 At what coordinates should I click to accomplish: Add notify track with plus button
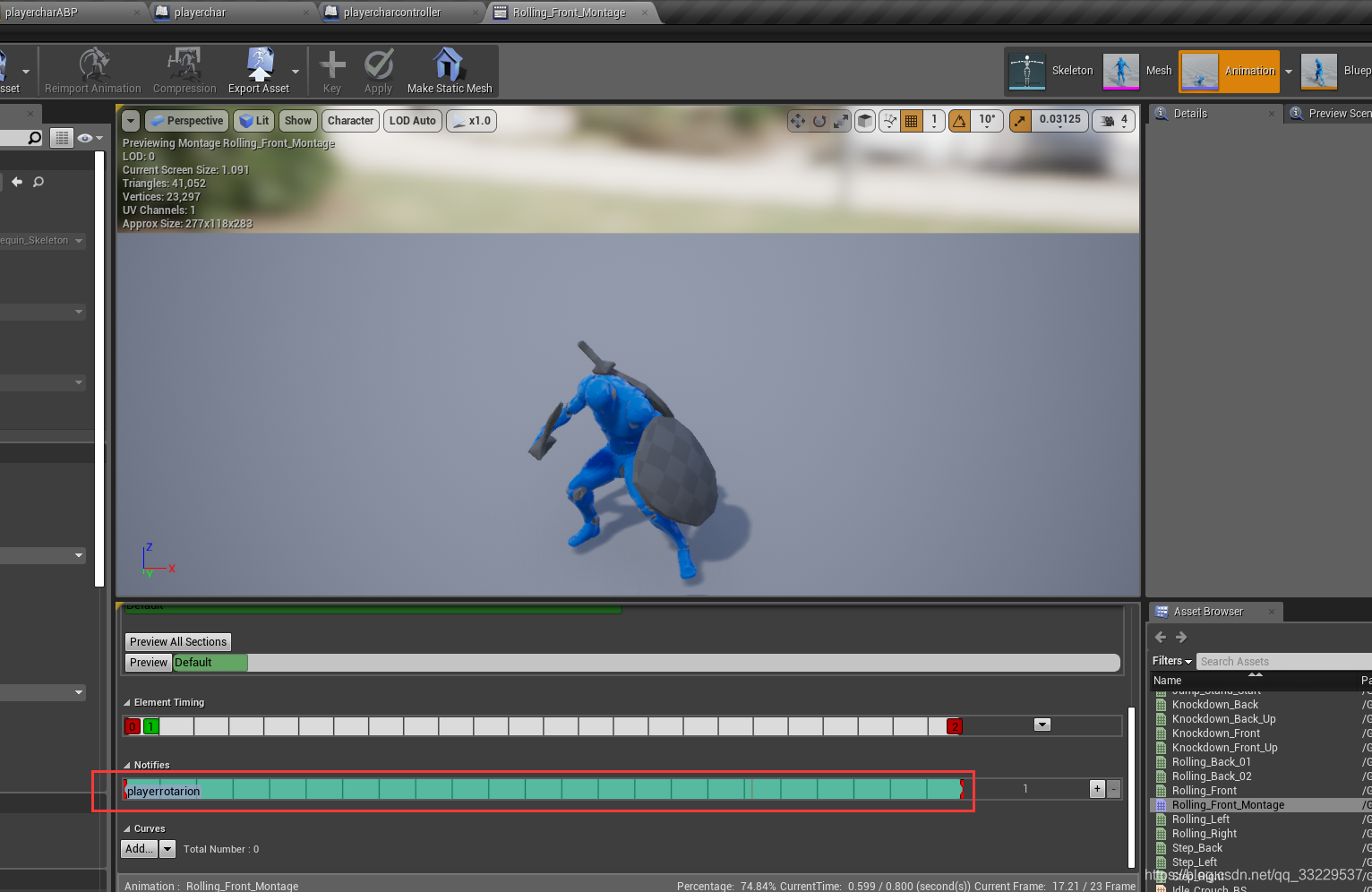pyautogui.click(x=1097, y=789)
